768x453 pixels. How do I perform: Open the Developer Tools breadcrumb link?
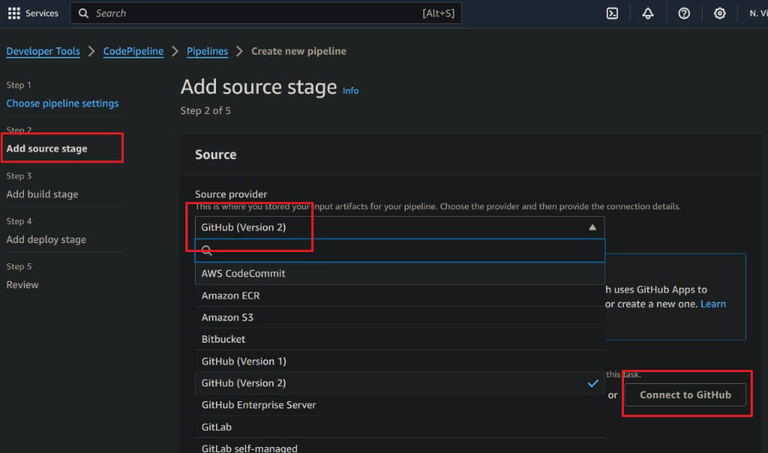(43, 51)
